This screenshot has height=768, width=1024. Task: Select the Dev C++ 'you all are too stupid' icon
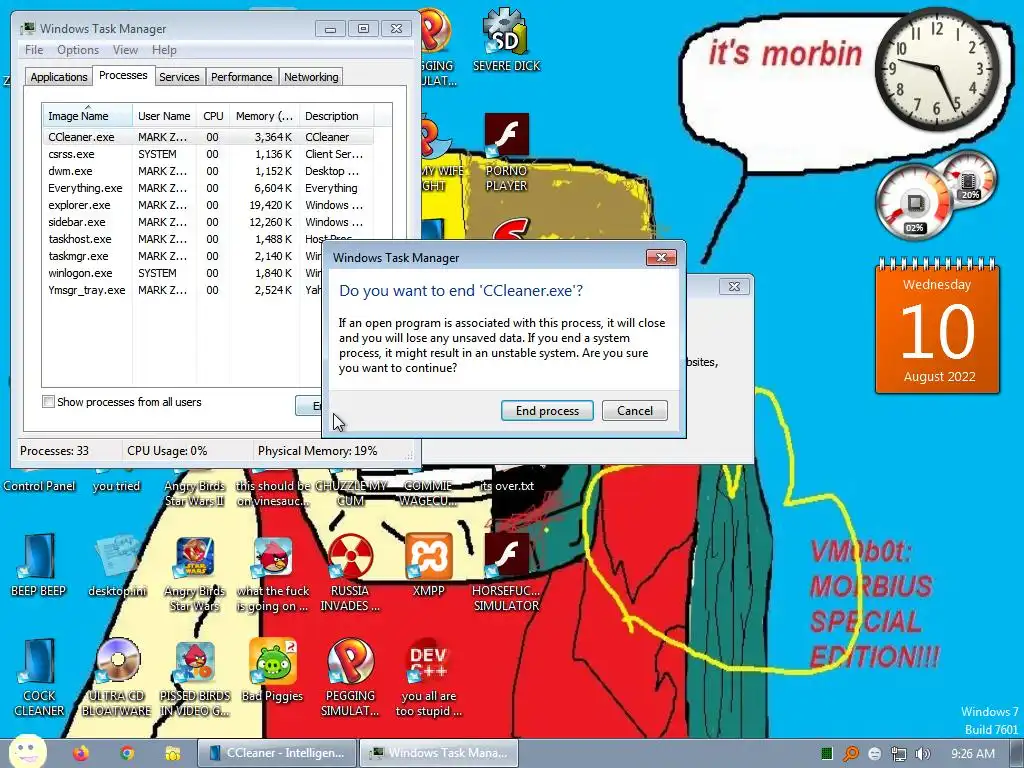point(428,678)
